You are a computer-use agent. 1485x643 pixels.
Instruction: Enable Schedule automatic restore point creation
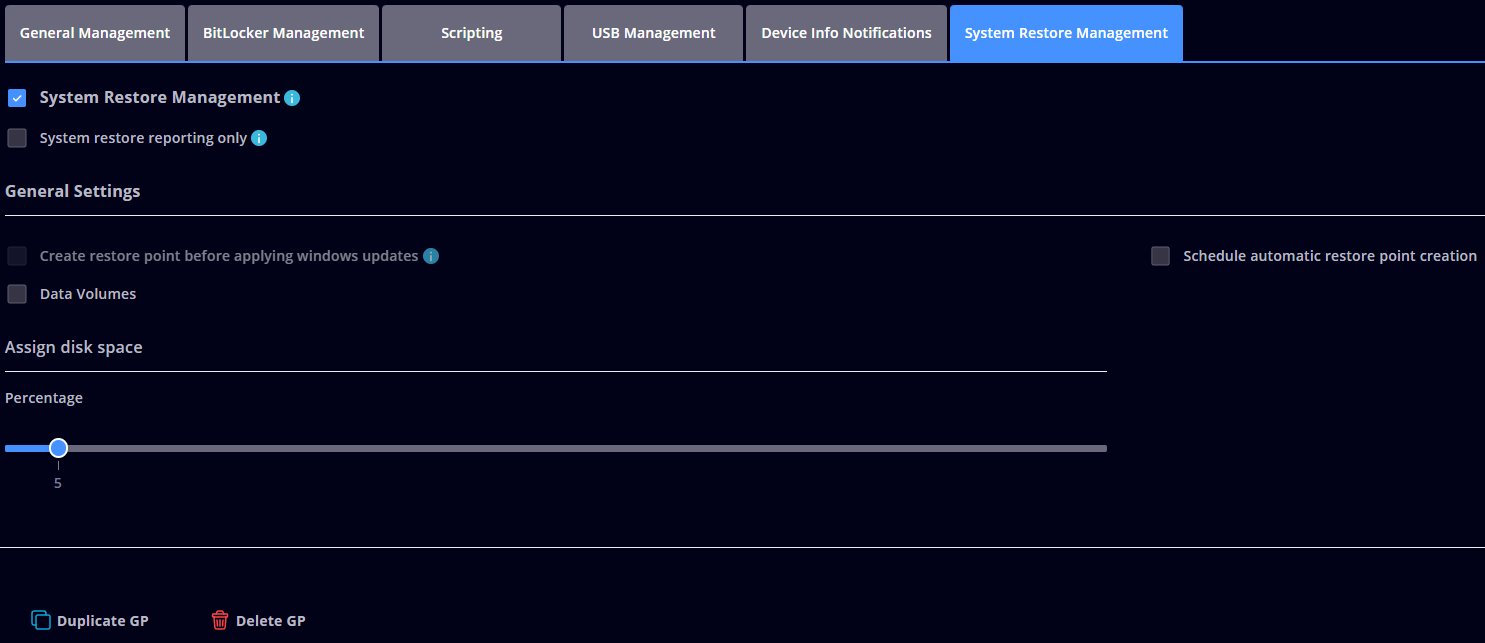click(1160, 256)
